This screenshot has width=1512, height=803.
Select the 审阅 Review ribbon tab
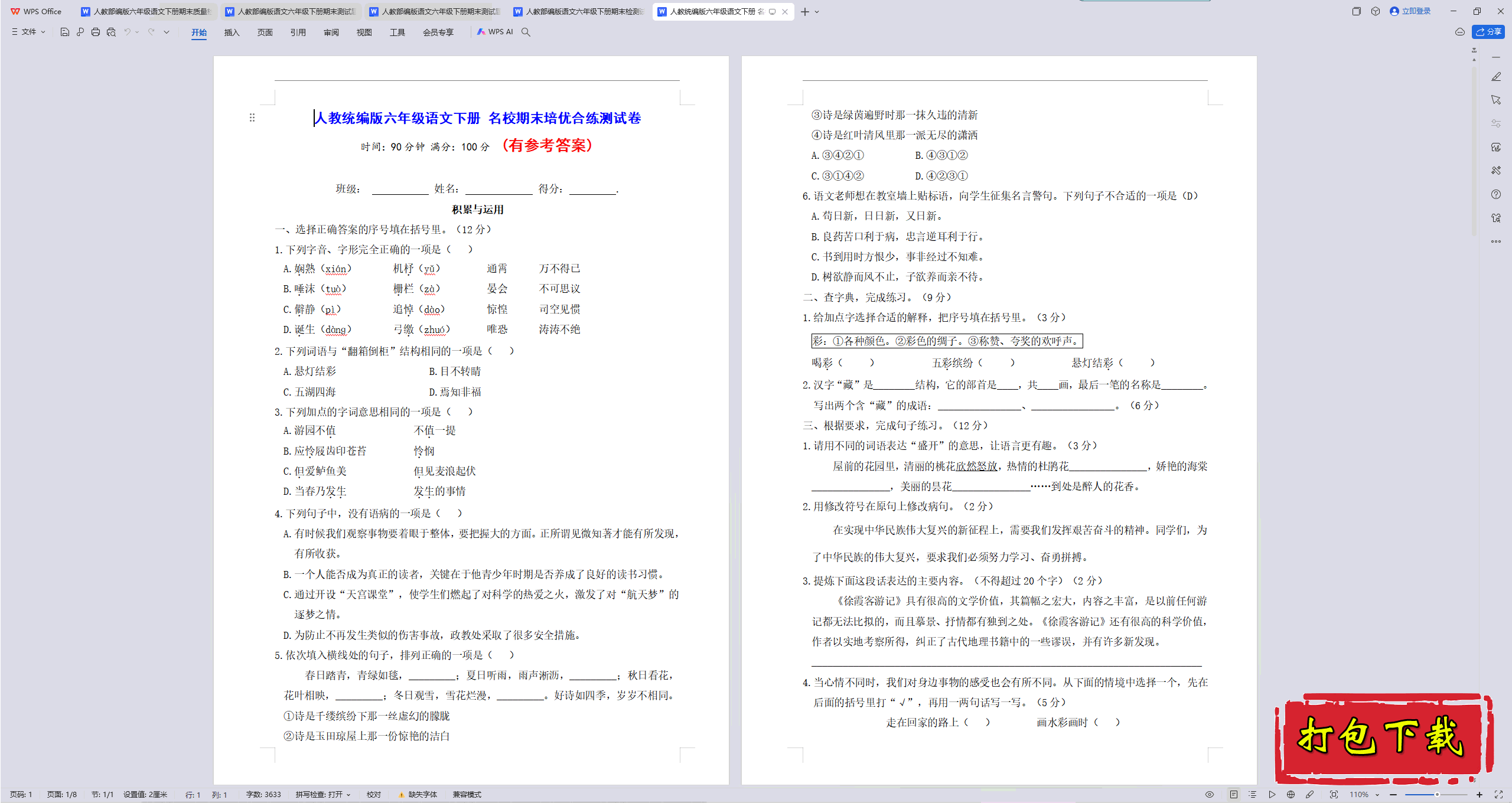coord(331,32)
